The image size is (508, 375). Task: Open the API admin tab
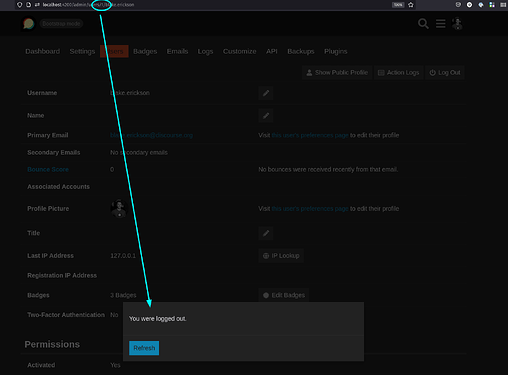point(272,51)
